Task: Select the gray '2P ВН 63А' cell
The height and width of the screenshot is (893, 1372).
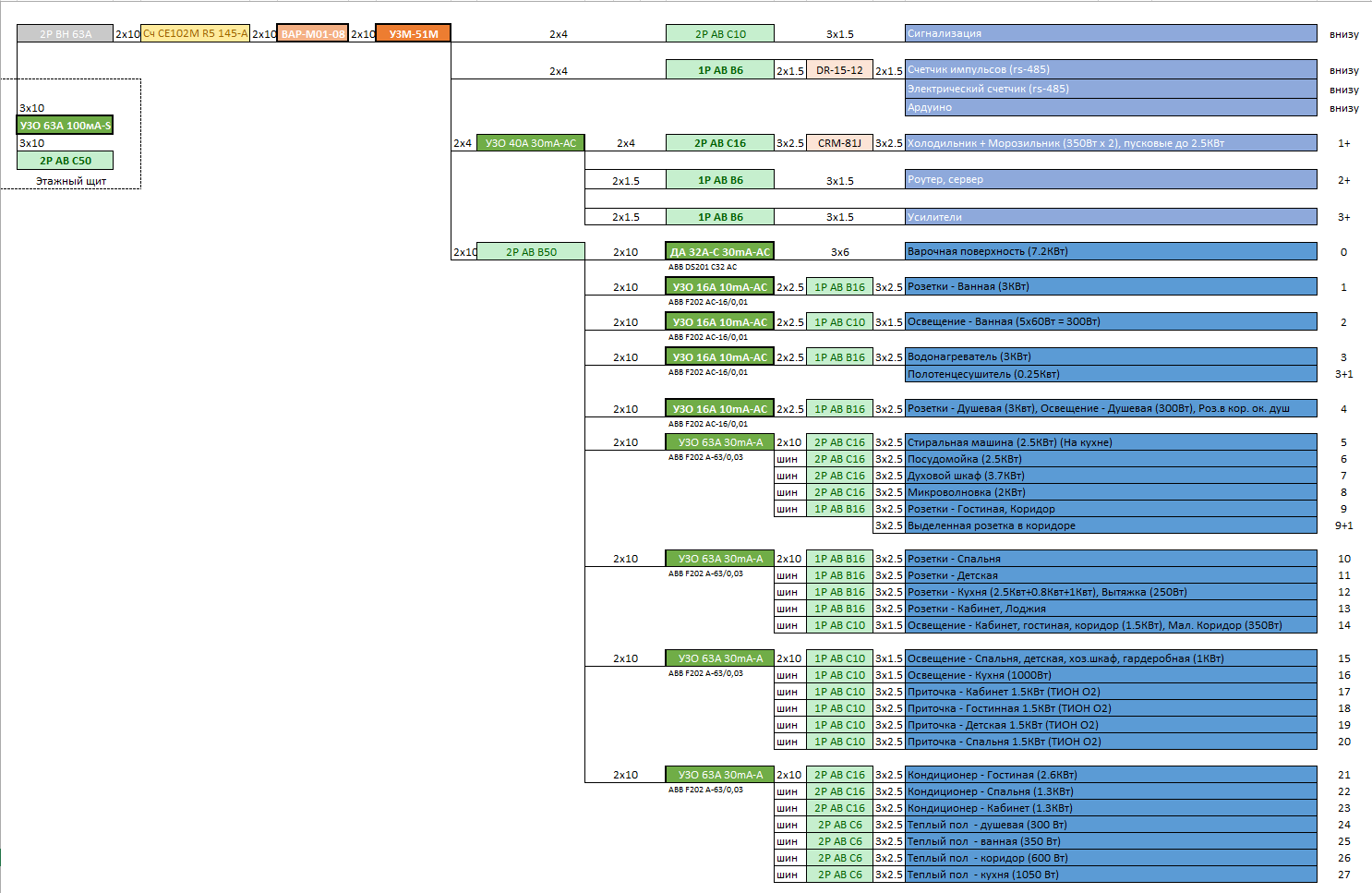Action: pos(66,33)
